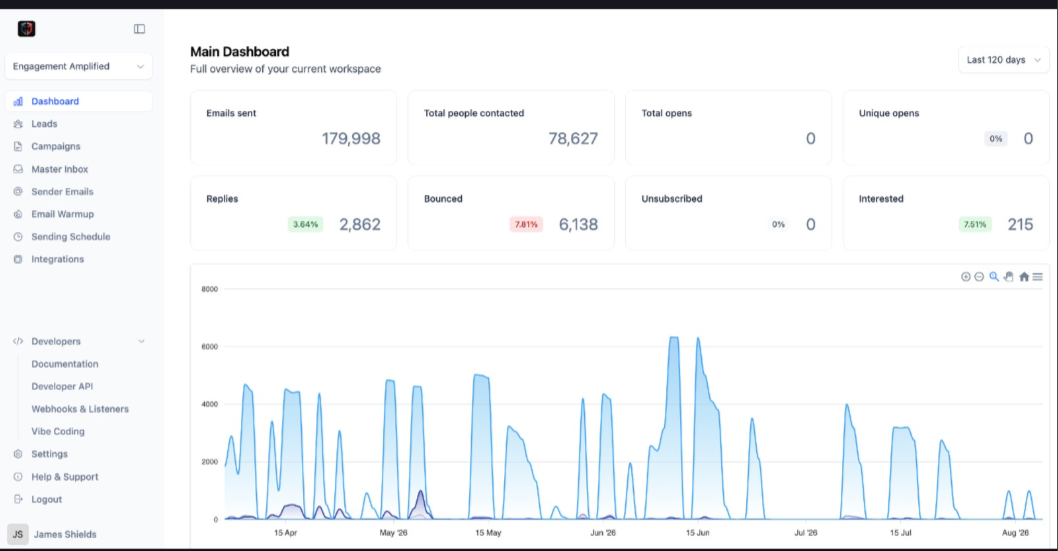Image resolution: width=1058 pixels, height=551 pixels.
Task: Select the chart panning hand tool
Action: pos(1009,277)
